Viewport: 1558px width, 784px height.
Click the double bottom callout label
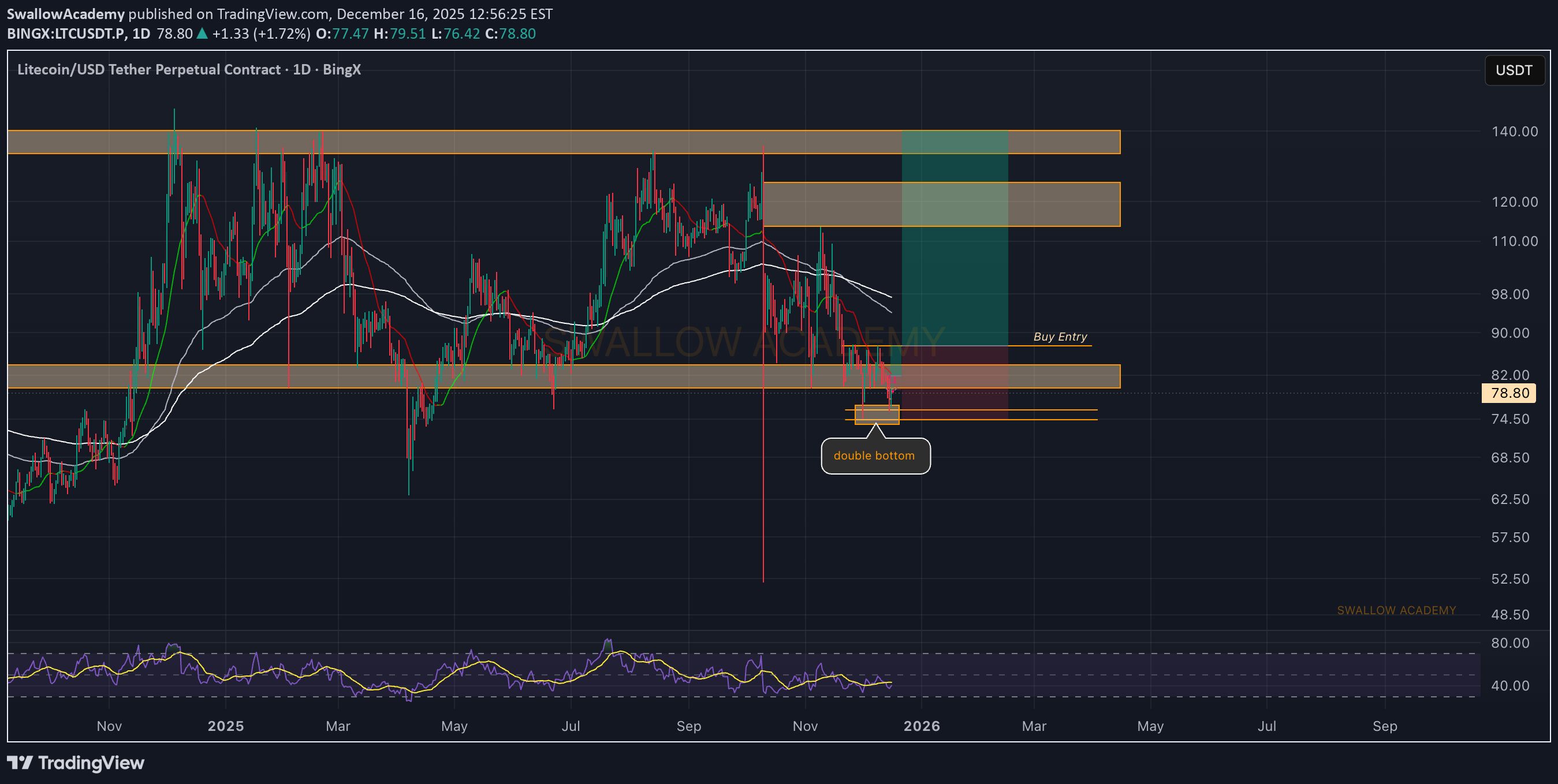874,456
